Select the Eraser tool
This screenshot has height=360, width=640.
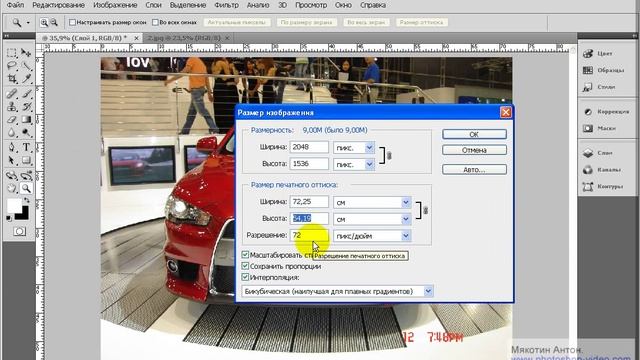(x=11, y=120)
